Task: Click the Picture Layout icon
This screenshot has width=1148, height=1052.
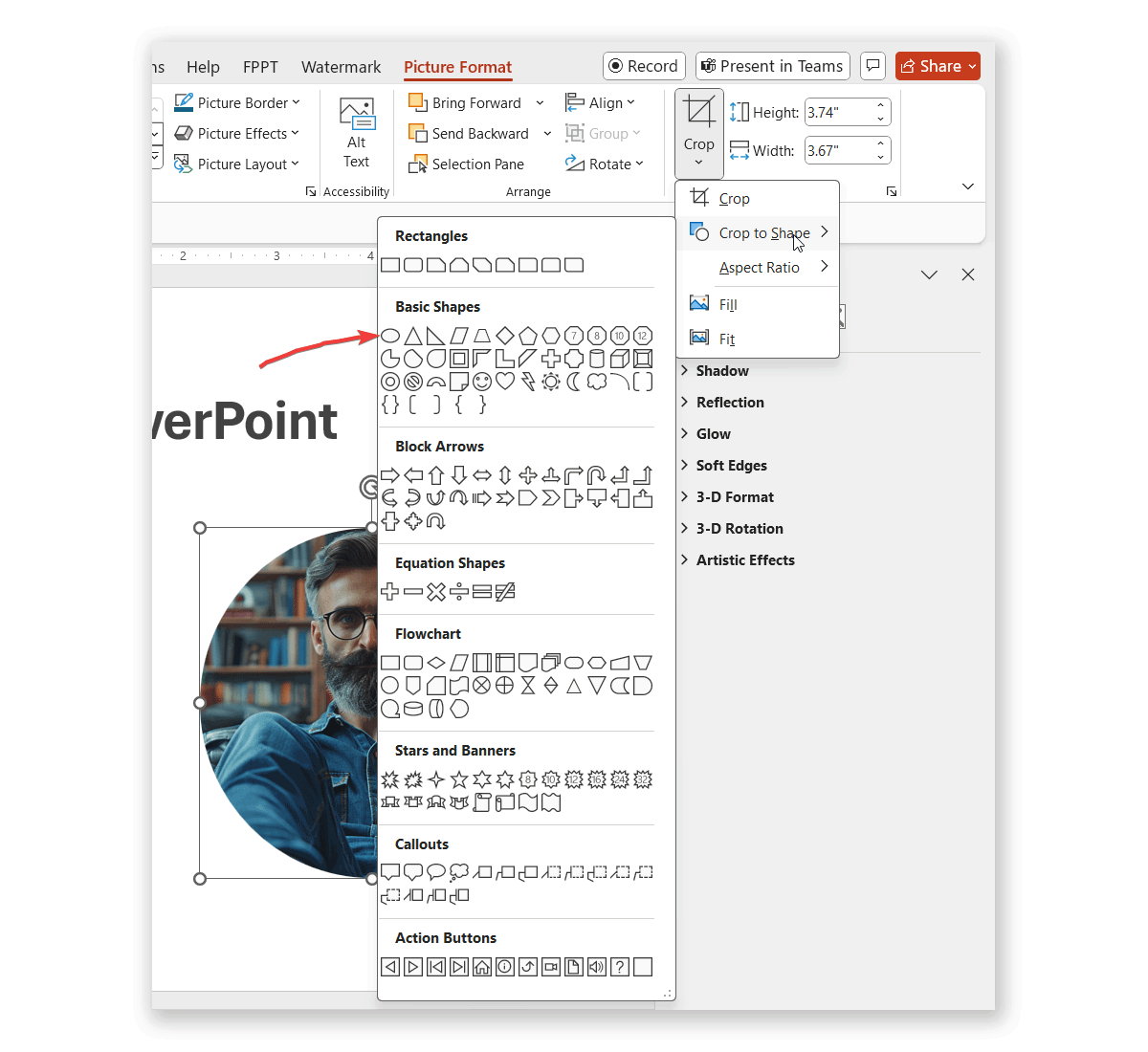Action: (183, 164)
